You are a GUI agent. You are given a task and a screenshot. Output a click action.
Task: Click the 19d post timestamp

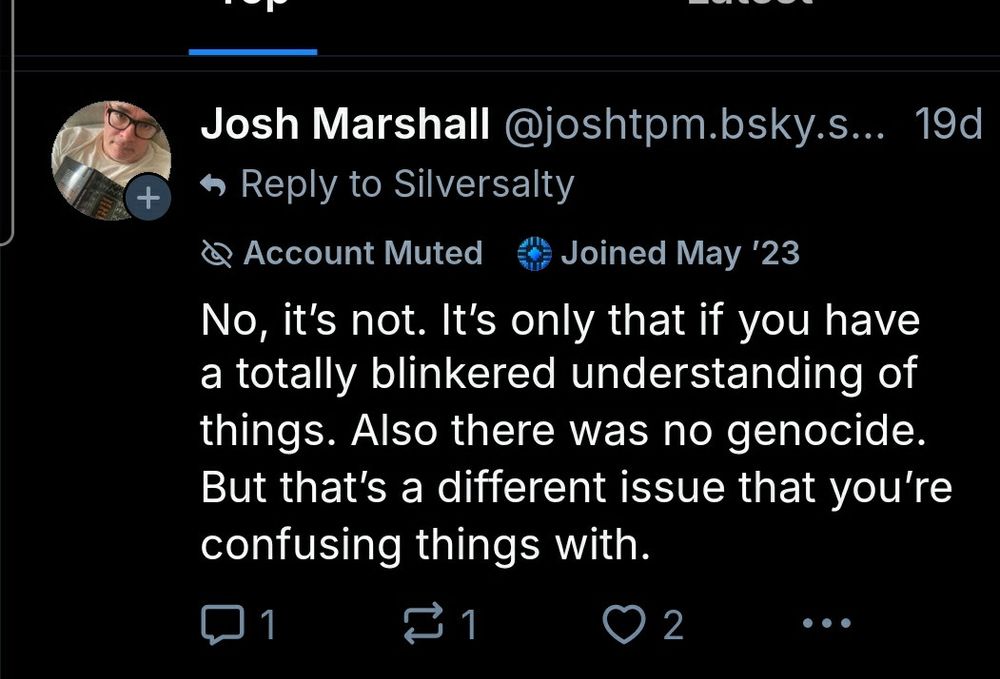(948, 124)
